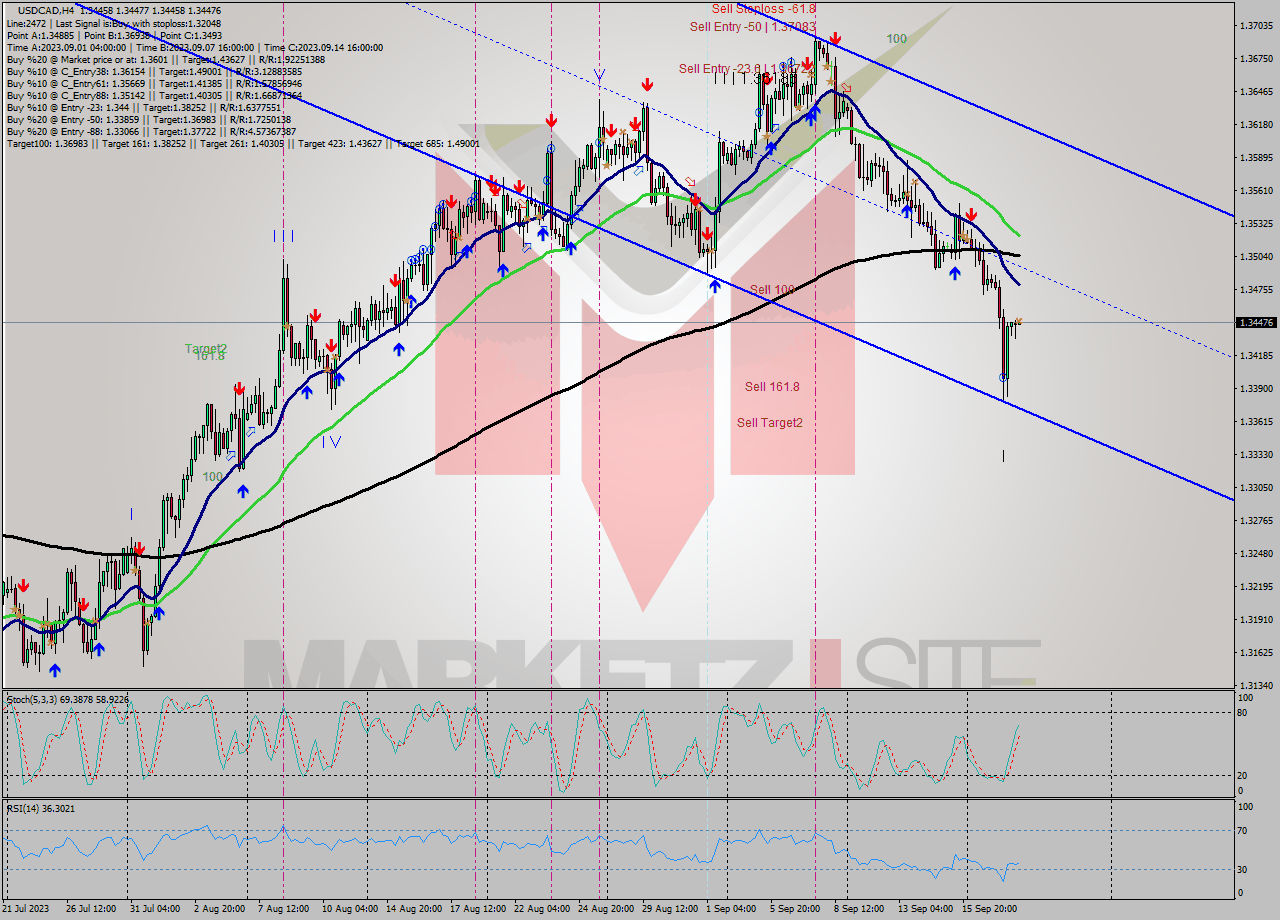This screenshot has width=1280, height=920.
Task: Click the 1.33615 price axis label
Action: tap(1255, 421)
